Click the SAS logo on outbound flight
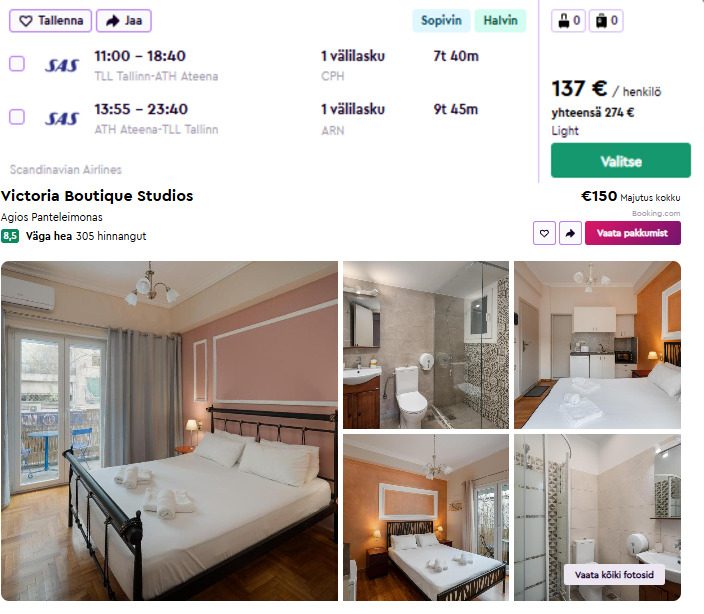This screenshot has height=614, width=704. (62, 66)
